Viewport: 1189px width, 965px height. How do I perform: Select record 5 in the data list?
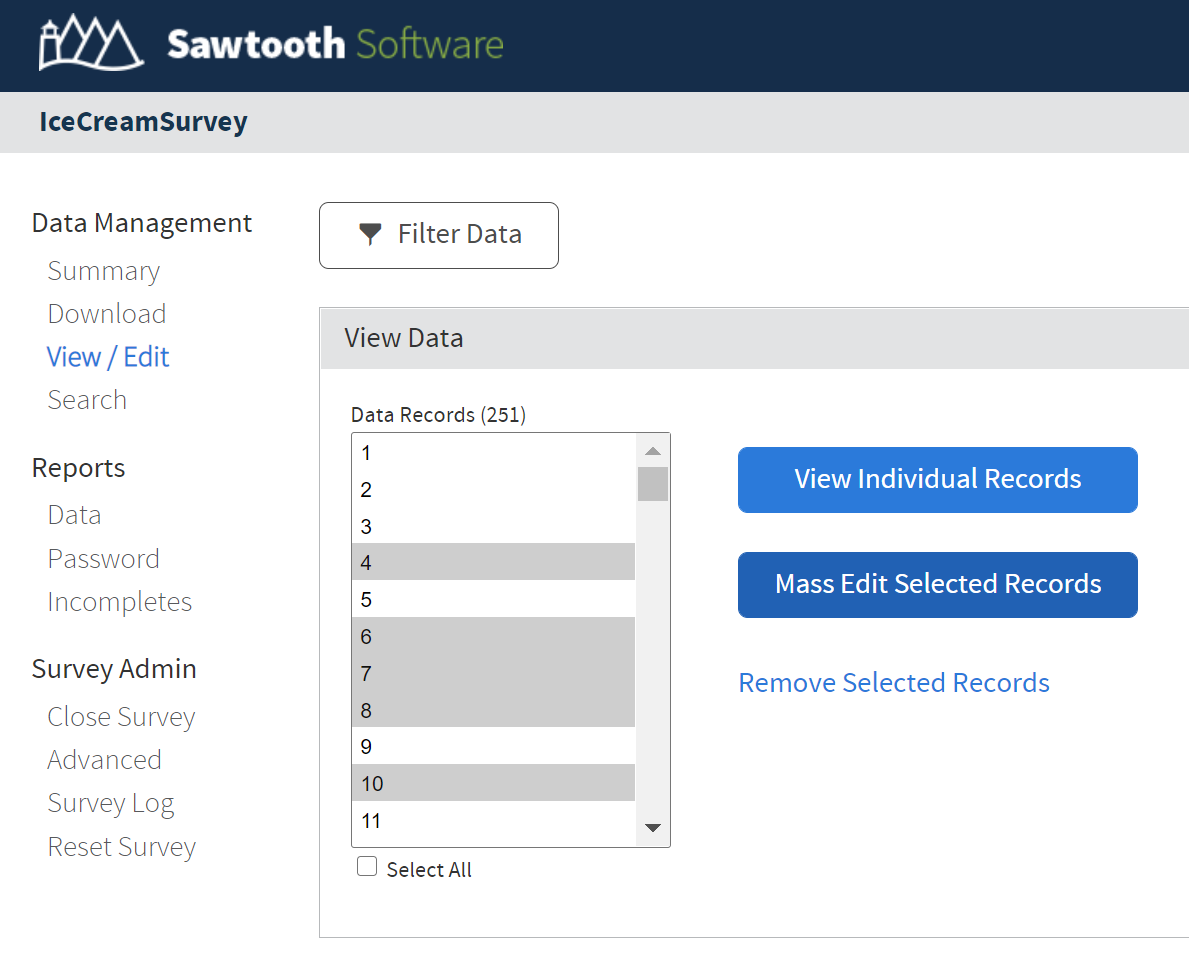(493, 600)
